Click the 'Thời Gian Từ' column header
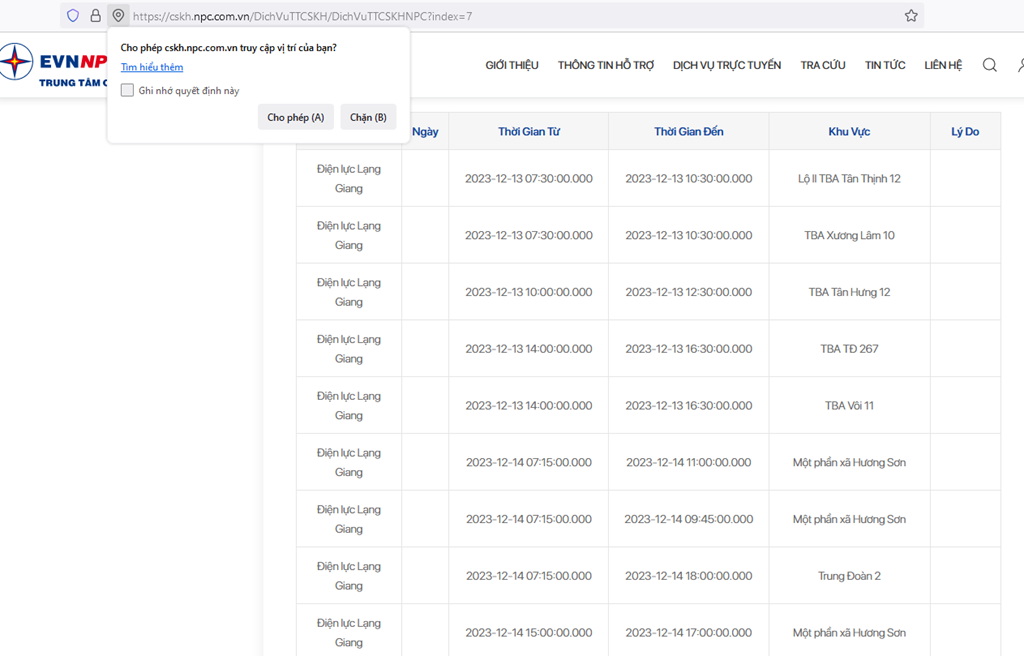 point(529,131)
